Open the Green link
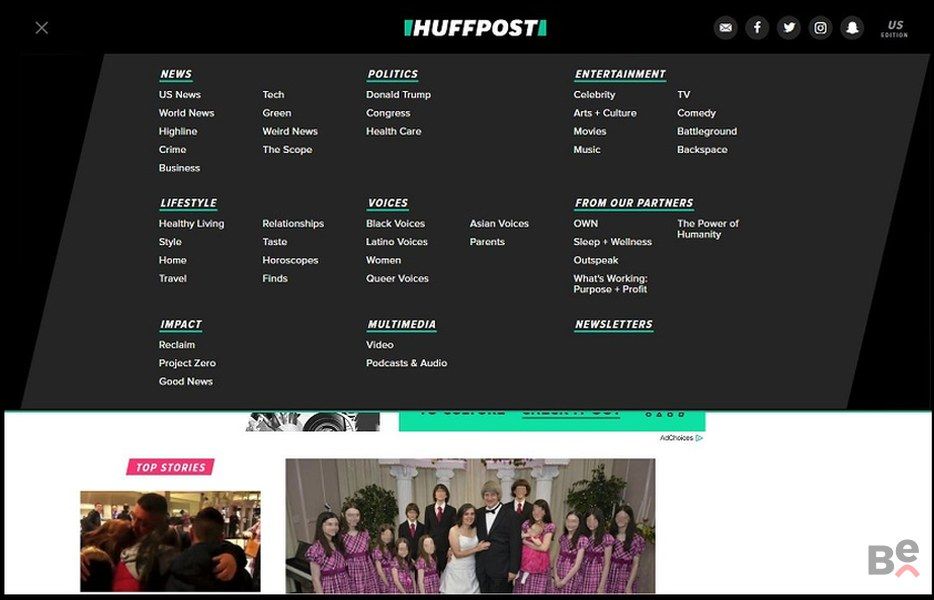The width and height of the screenshot is (934, 600). point(277,113)
